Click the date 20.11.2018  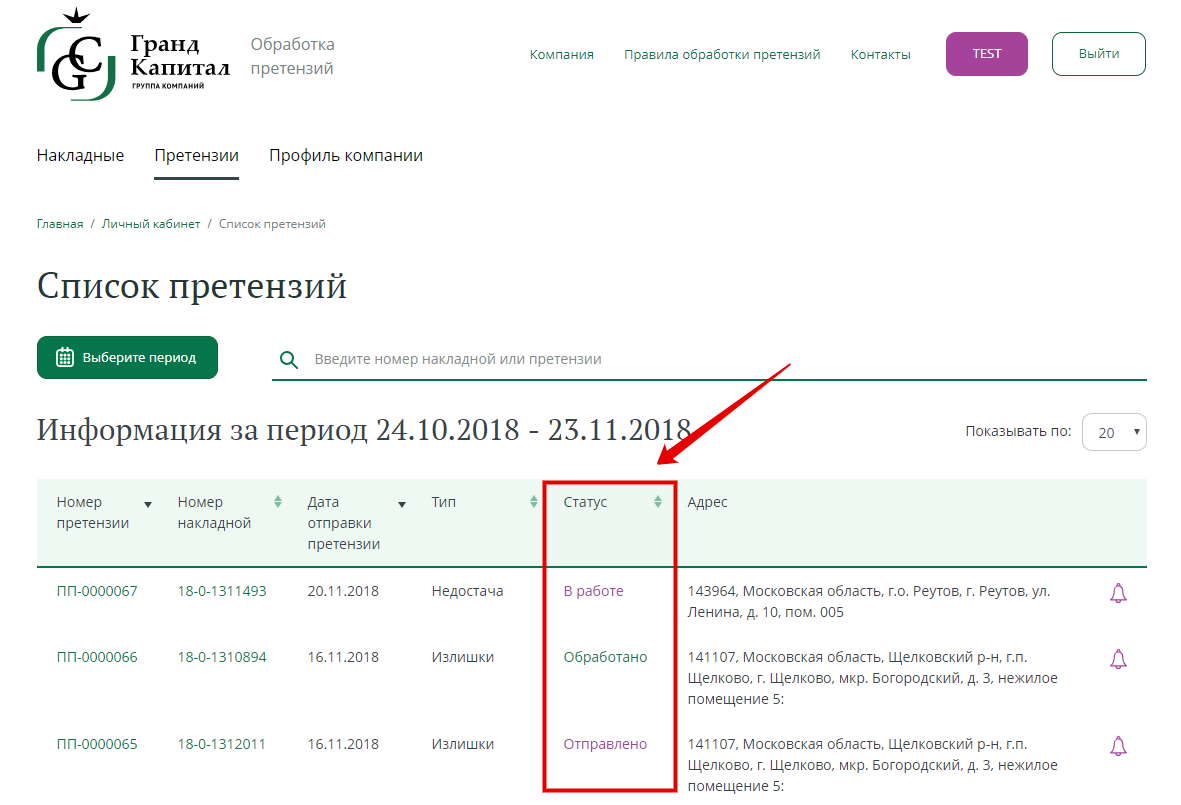(343, 591)
